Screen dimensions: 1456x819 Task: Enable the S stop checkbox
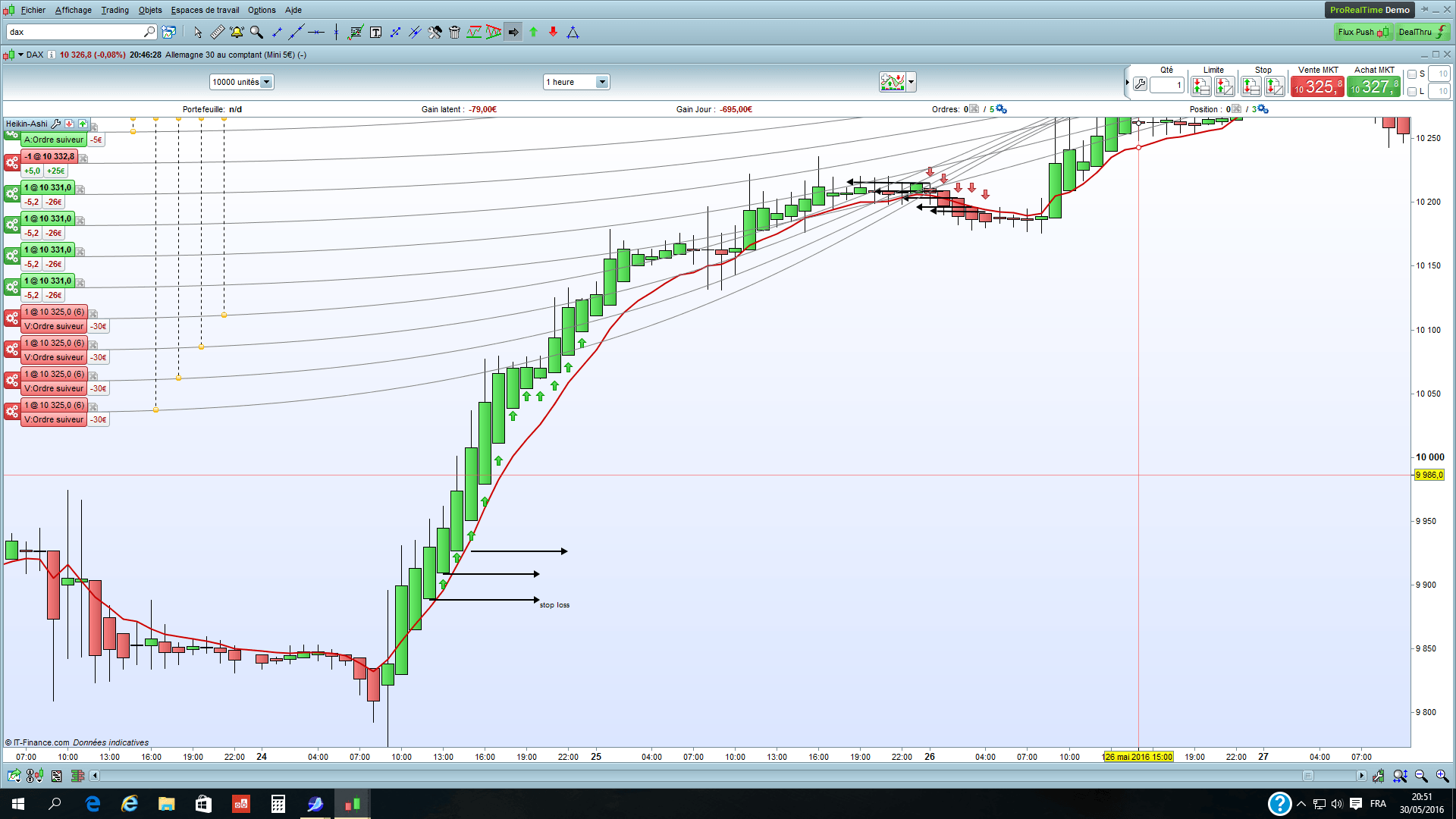tap(1412, 74)
